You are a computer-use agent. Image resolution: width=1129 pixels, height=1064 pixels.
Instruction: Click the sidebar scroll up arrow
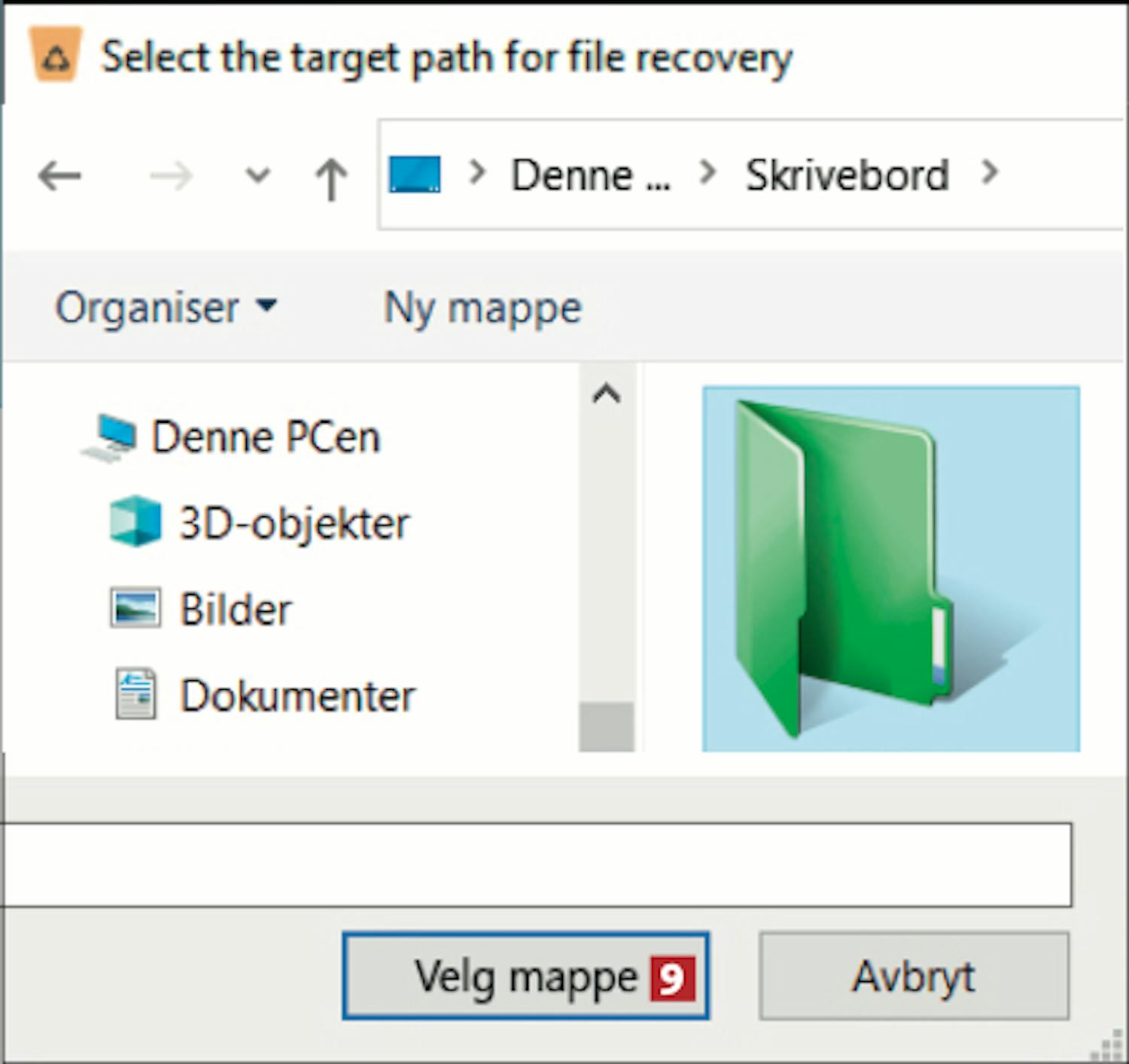click(607, 393)
